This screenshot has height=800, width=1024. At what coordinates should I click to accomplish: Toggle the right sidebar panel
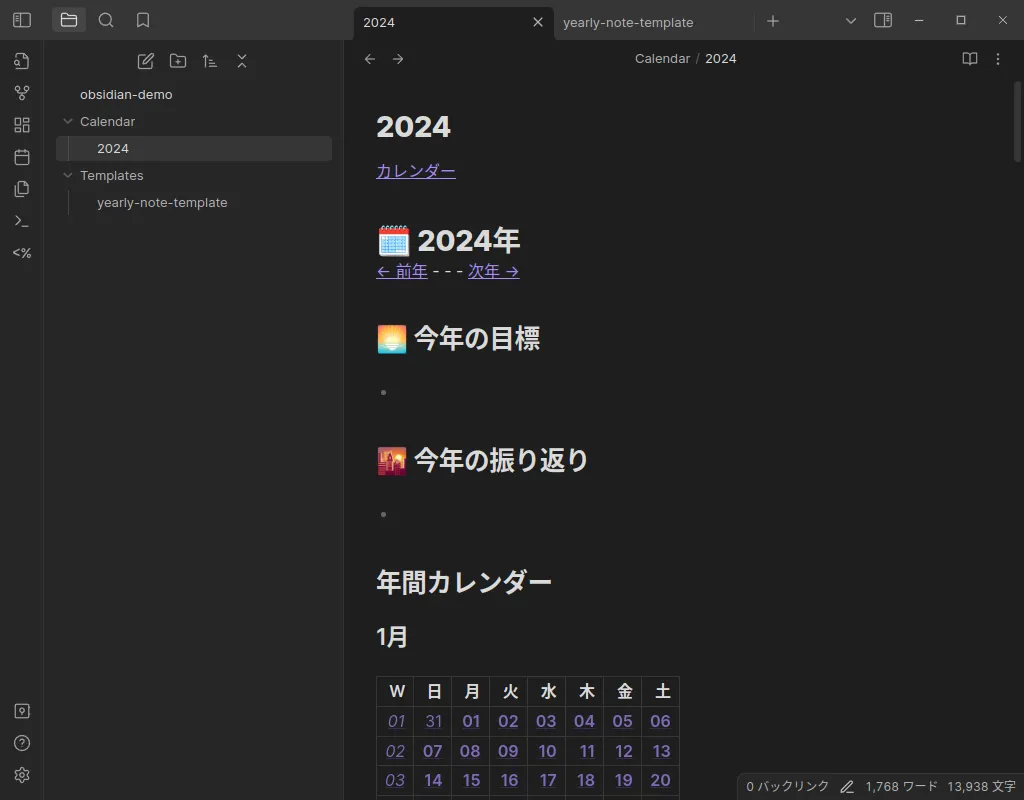click(883, 20)
